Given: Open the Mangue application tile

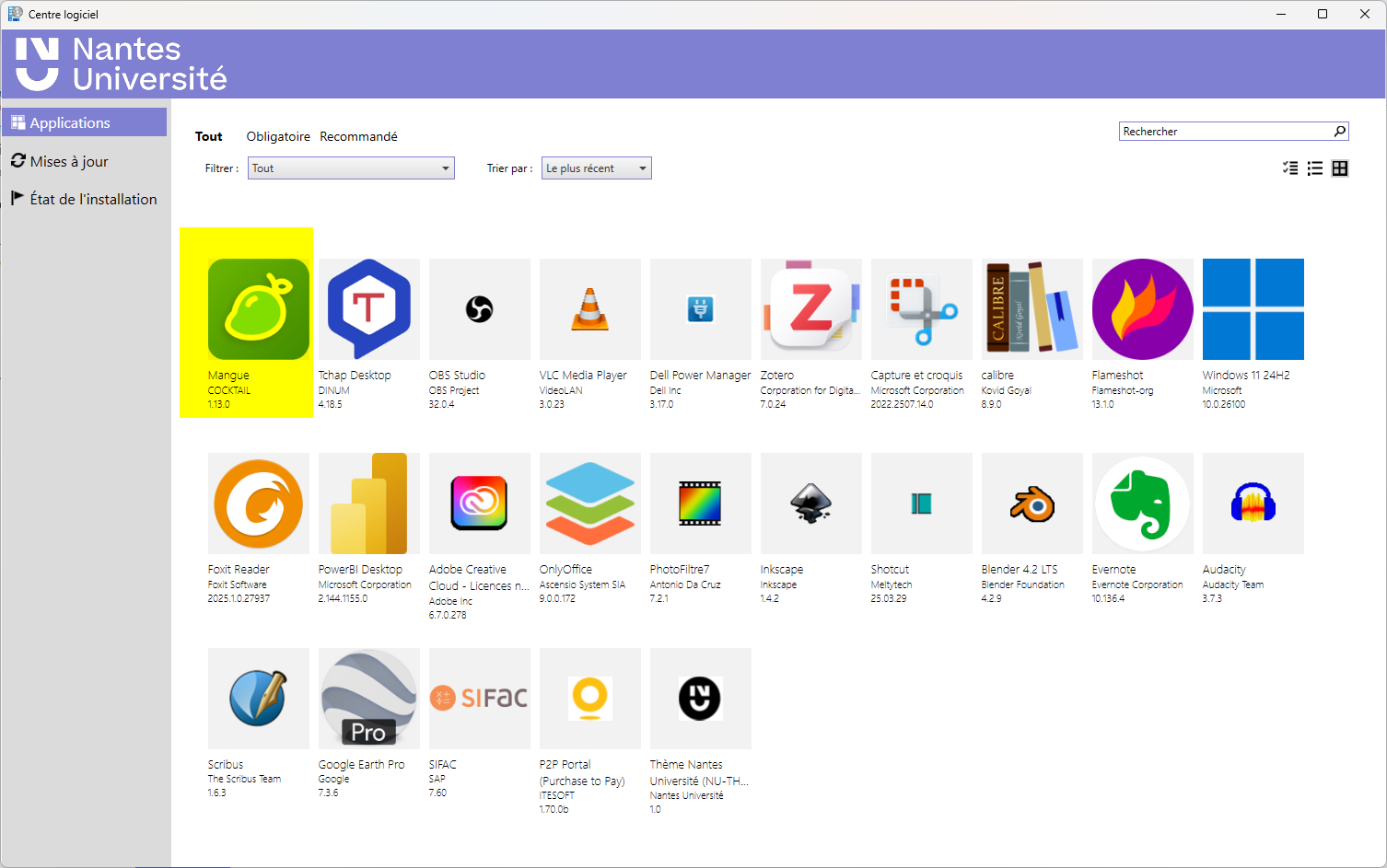Looking at the screenshot, I should coord(258,309).
